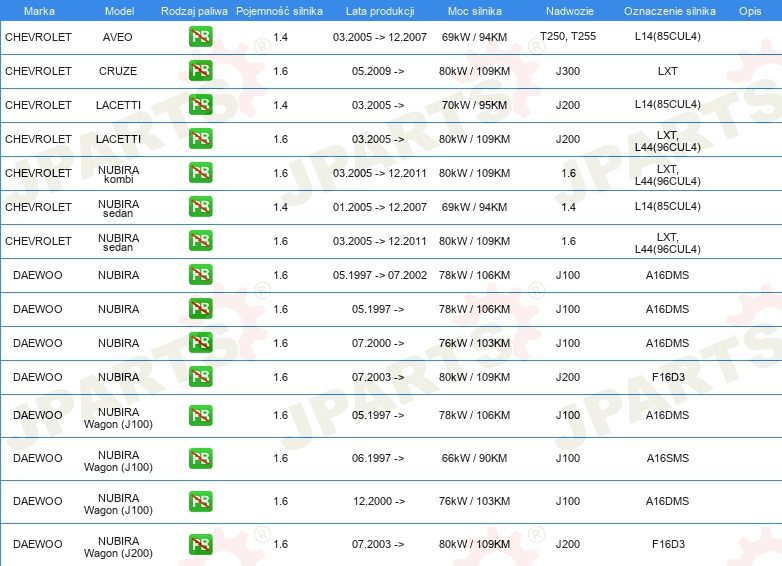Click the T250, T255 body code cell
782x566 pixels.
[x=567, y=37]
